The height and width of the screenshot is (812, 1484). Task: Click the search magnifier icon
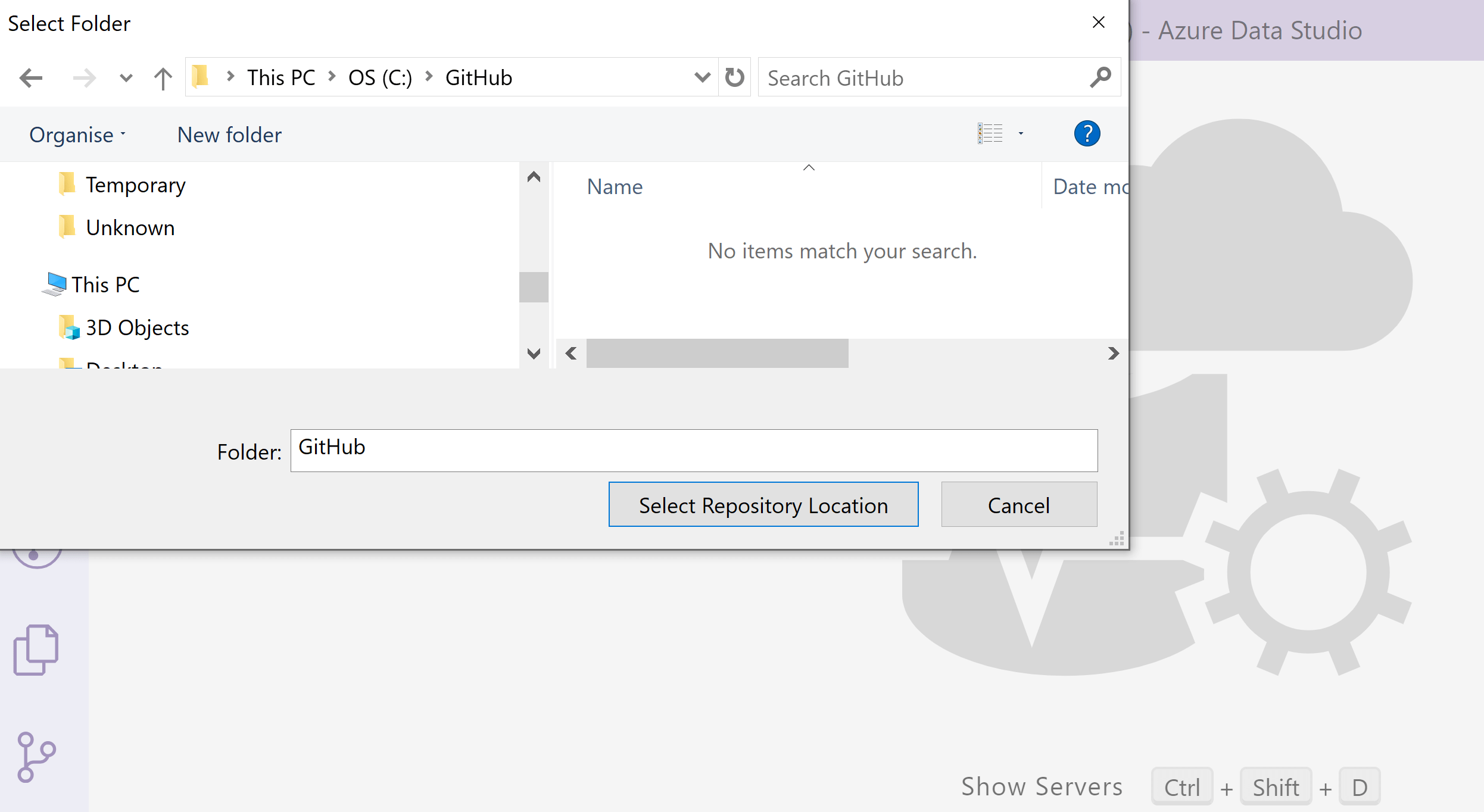(x=1100, y=77)
